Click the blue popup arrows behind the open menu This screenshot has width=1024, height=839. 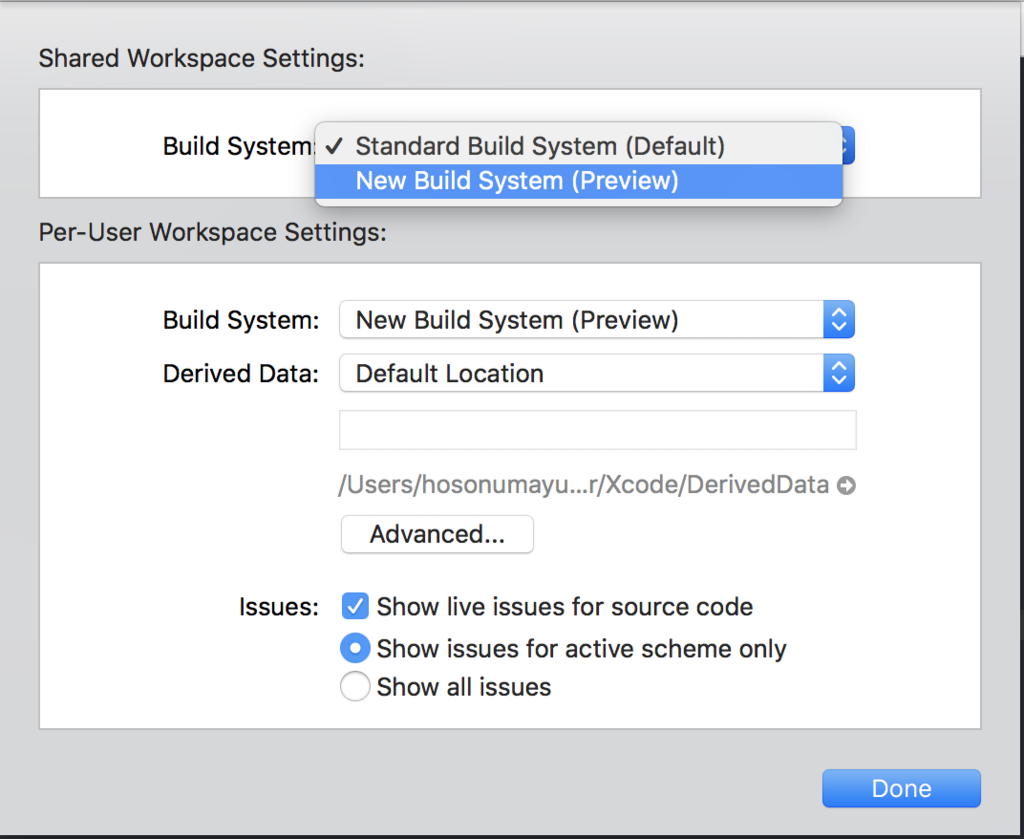pyautogui.click(x=848, y=146)
